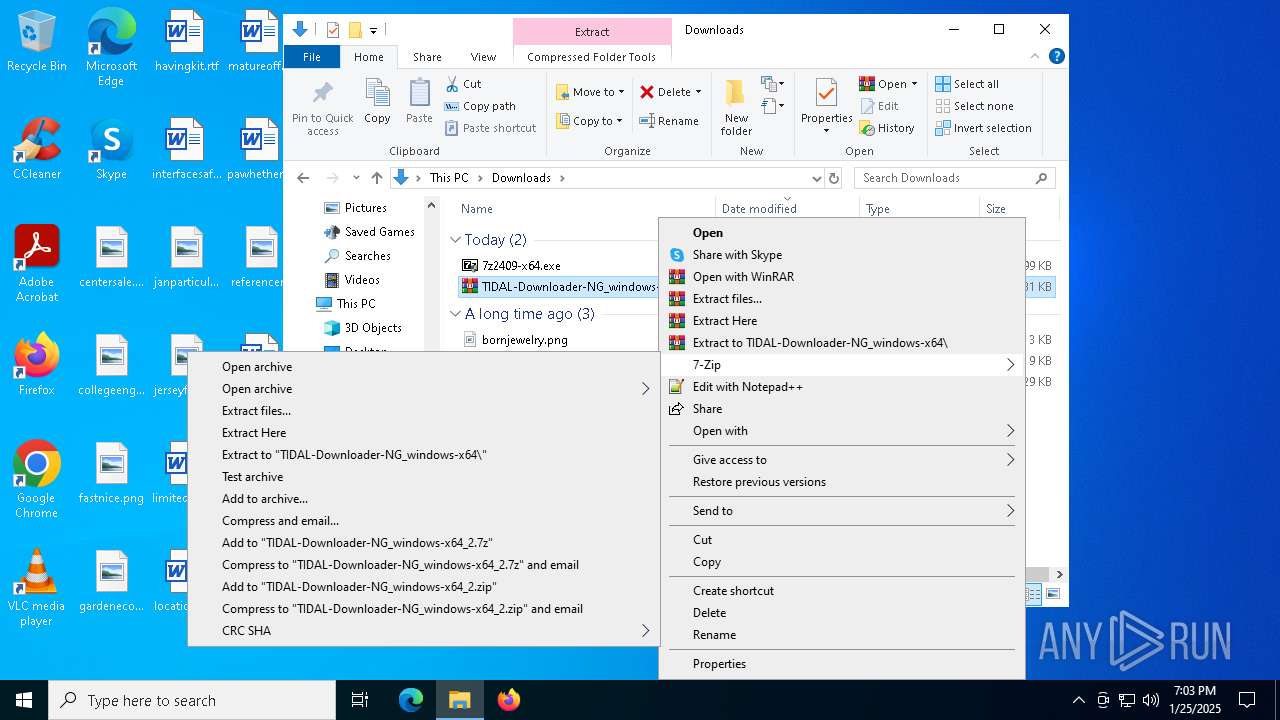The width and height of the screenshot is (1280, 720).
Task: Click Create shortcut in context menu
Action: [x=733, y=591]
